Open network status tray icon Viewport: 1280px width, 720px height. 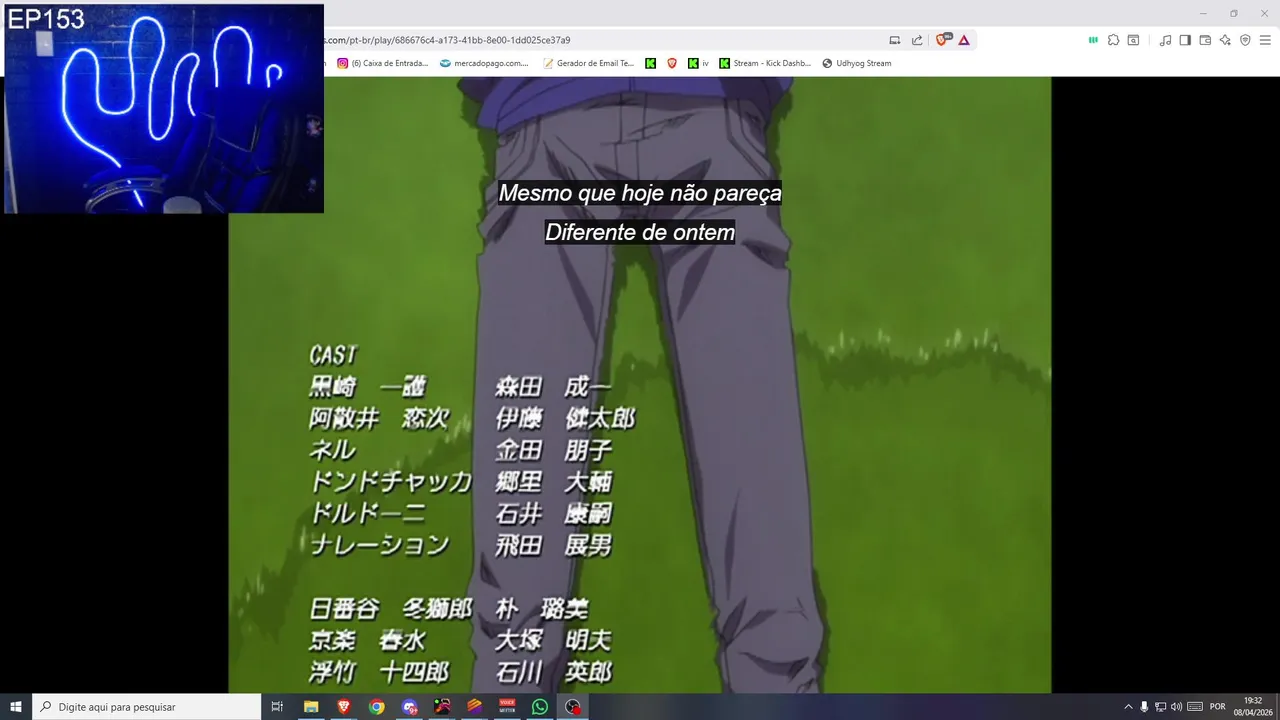[1160, 707]
